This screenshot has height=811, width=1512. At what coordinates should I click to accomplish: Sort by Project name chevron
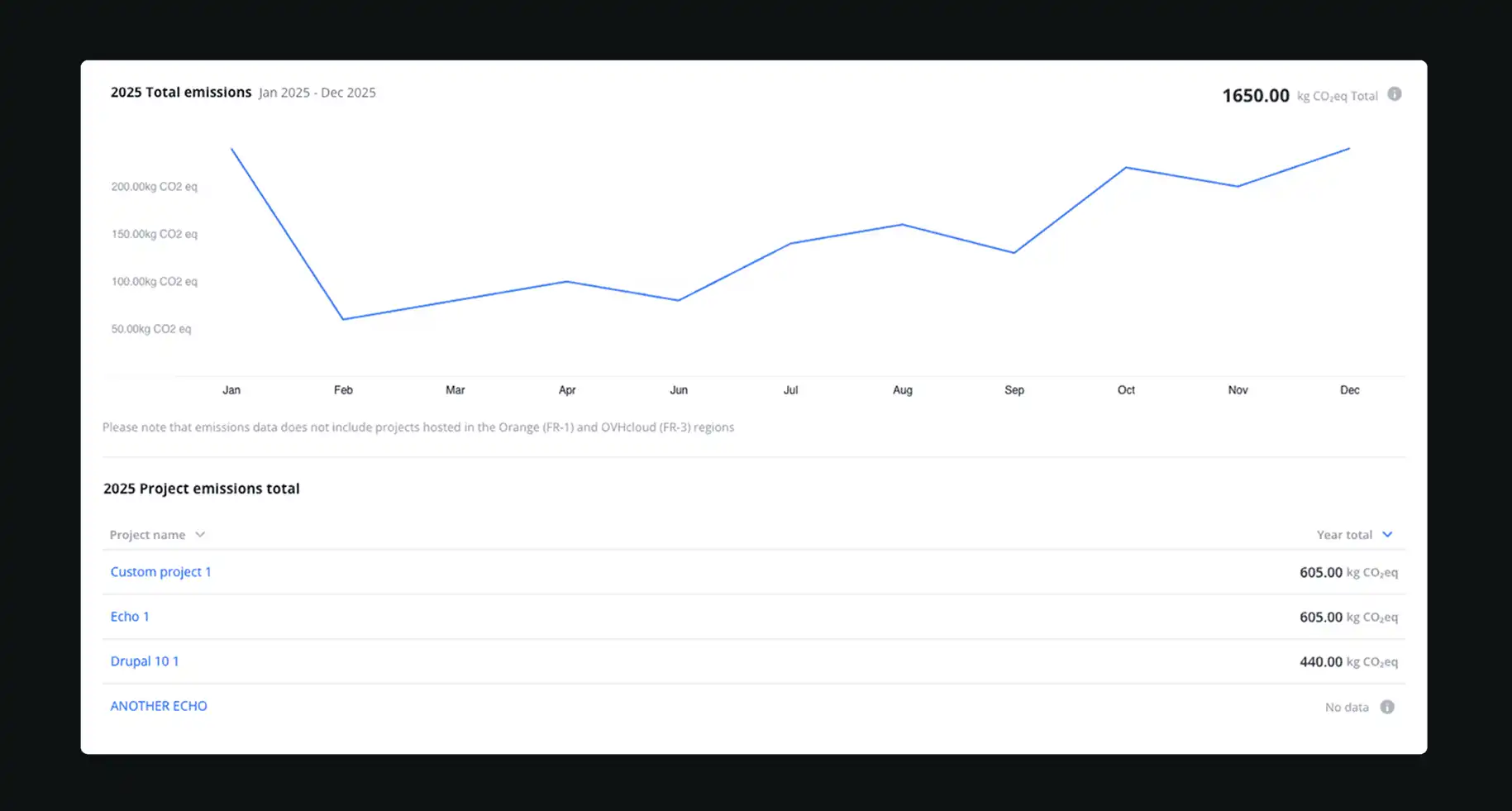click(200, 535)
